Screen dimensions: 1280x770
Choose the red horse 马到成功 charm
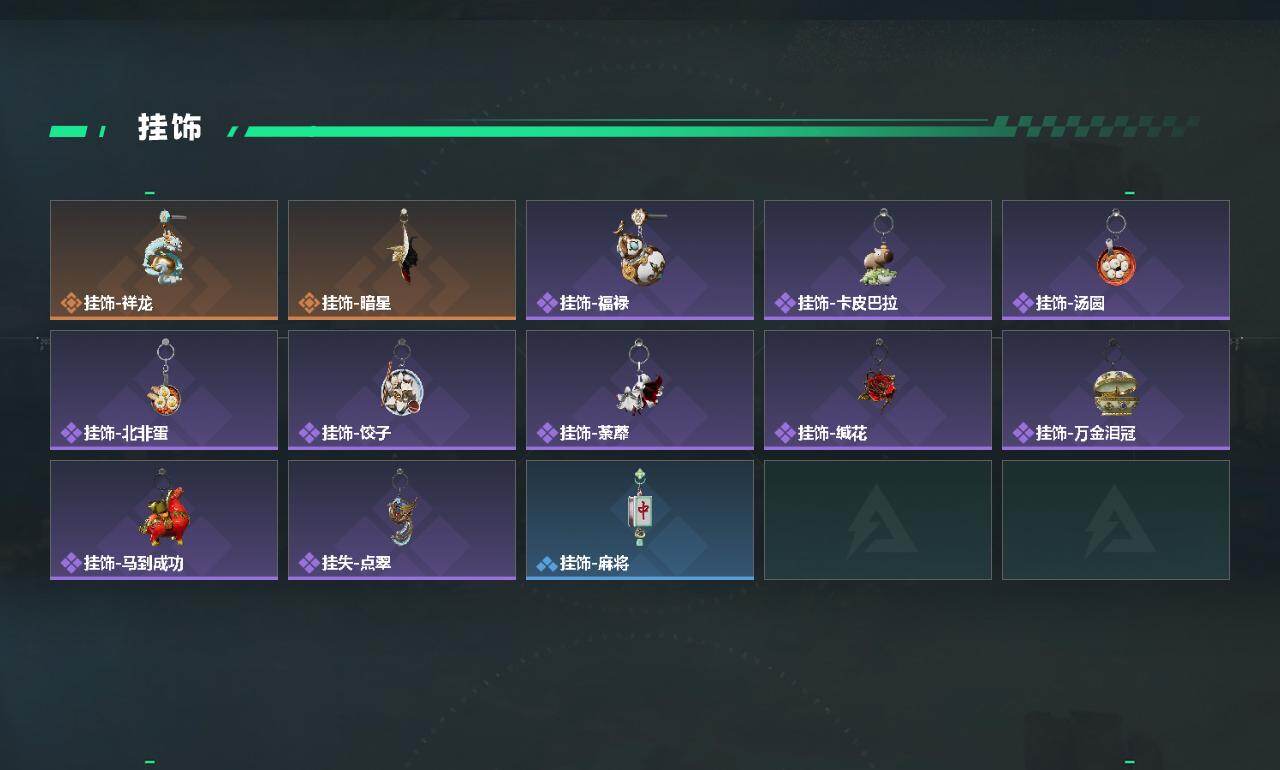point(163,510)
